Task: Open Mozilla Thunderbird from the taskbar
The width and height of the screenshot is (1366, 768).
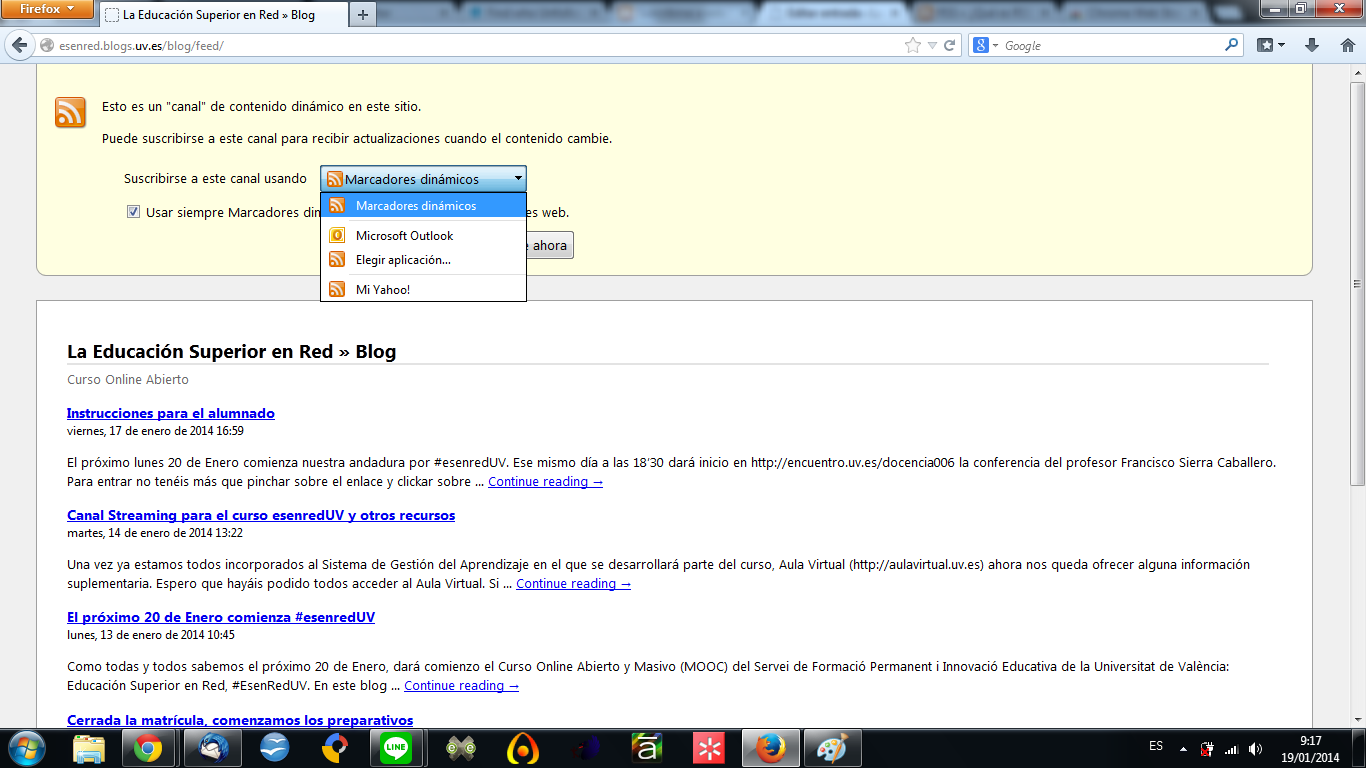Action: (213, 748)
